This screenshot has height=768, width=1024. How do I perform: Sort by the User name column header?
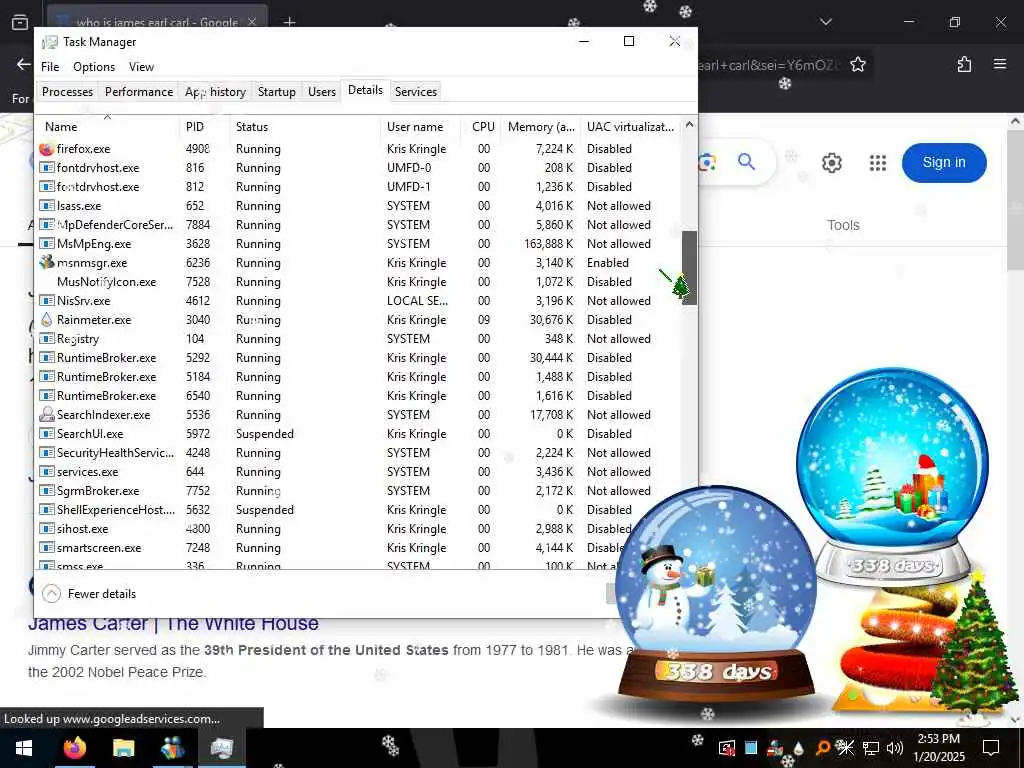(419, 126)
